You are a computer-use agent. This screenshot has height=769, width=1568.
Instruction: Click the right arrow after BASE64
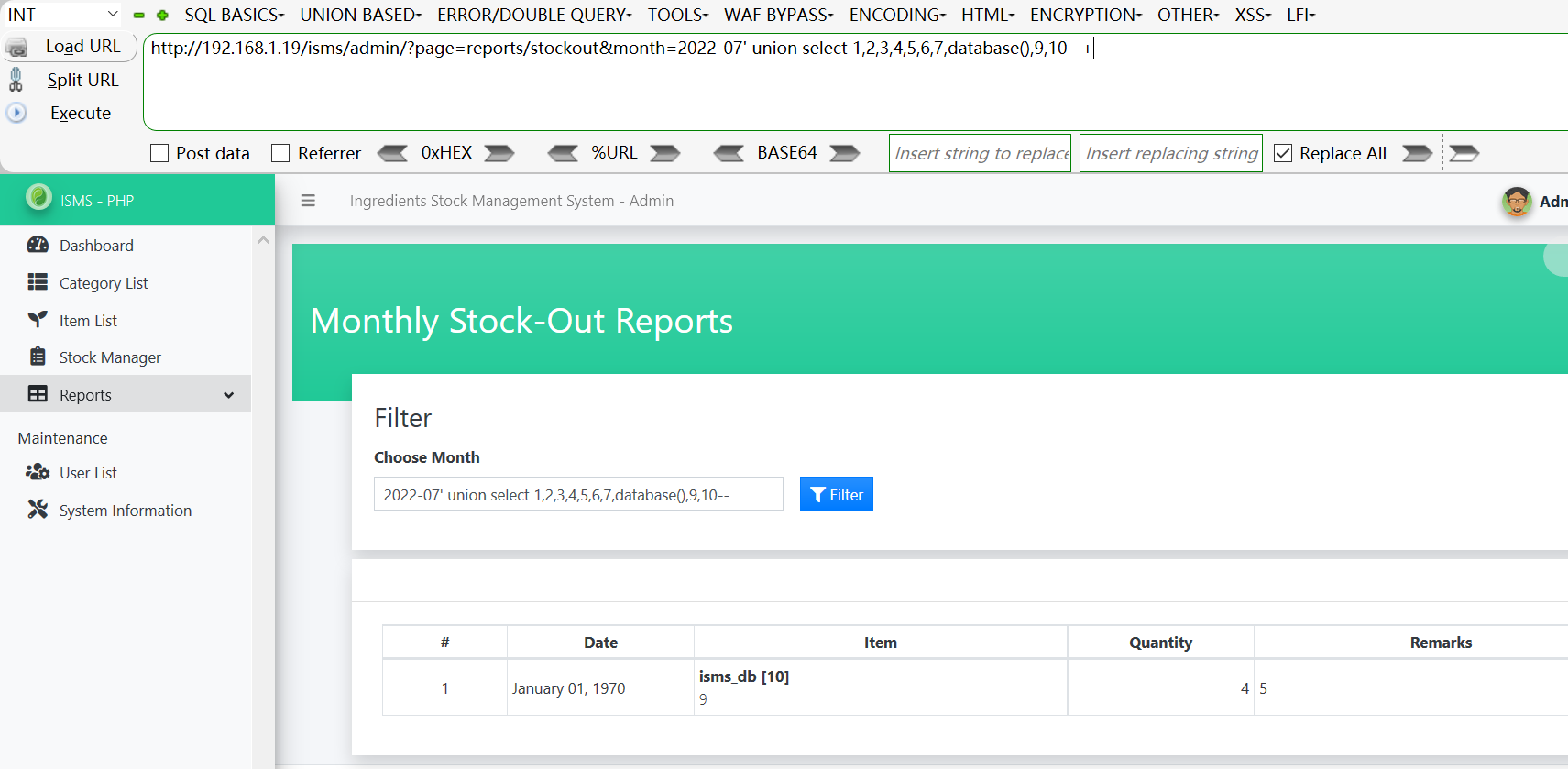(845, 153)
